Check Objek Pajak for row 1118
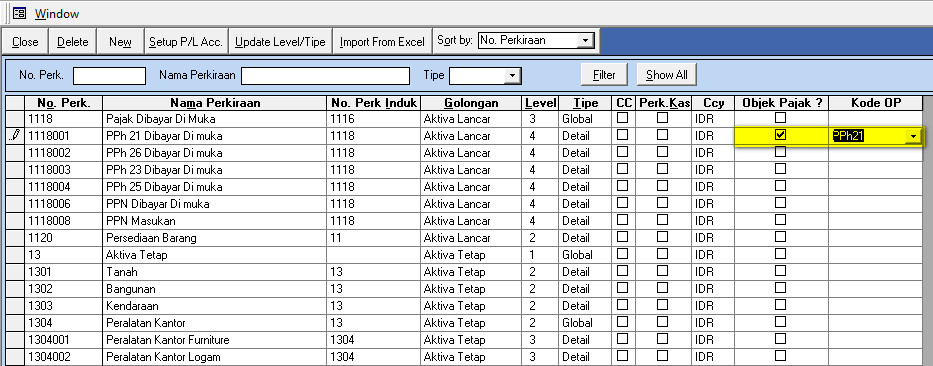The height and width of the screenshot is (366, 933). click(781, 118)
